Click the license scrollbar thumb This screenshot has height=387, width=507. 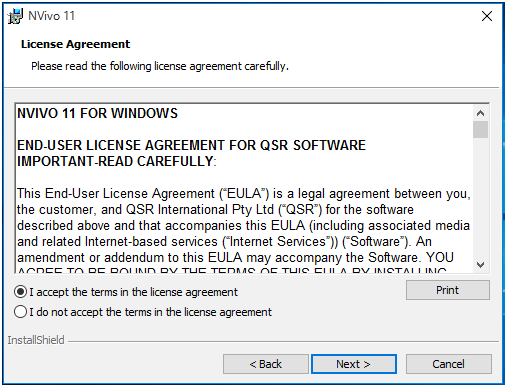pyautogui.click(x=480, y=130)
